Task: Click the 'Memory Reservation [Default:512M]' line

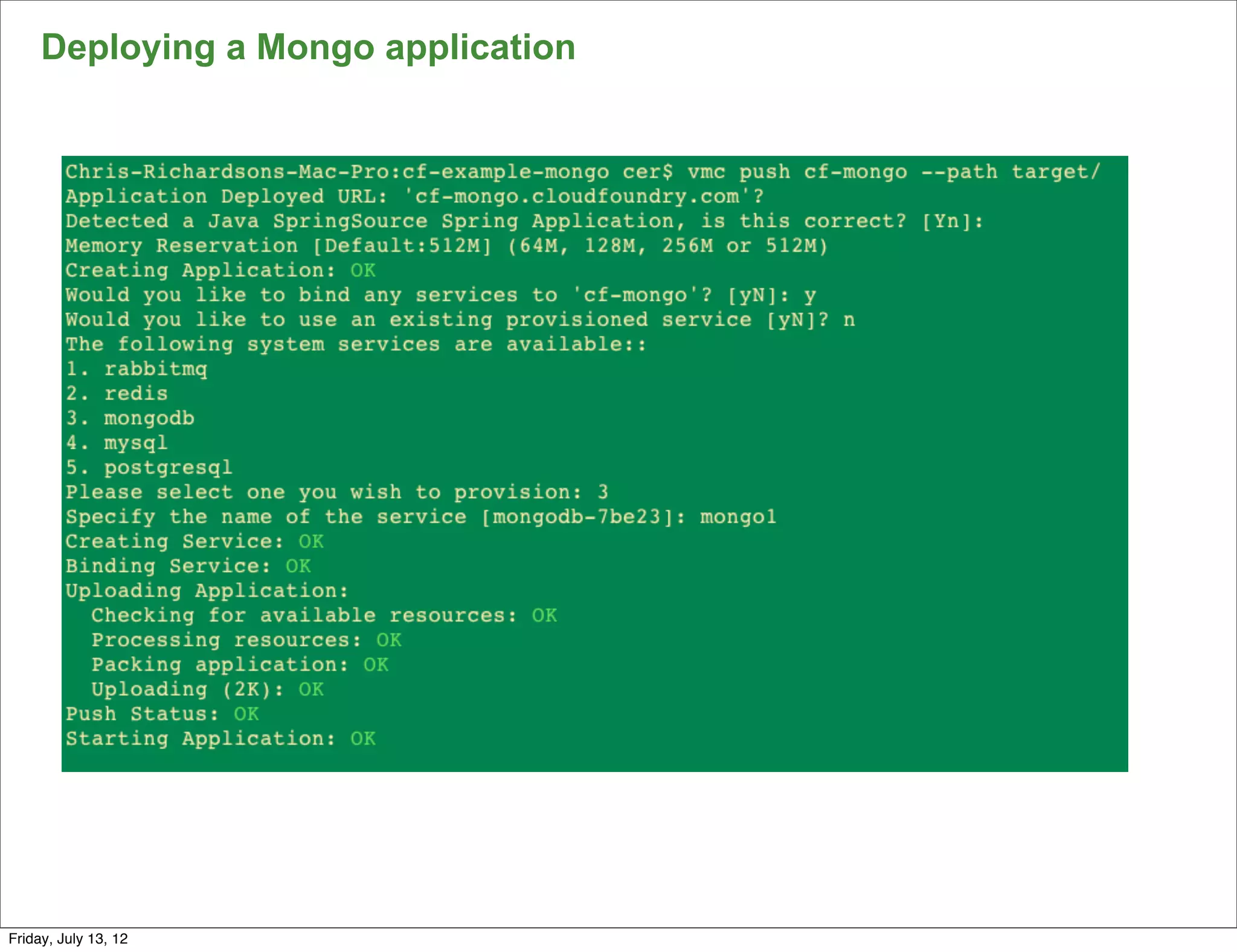Action: (446, 246)
